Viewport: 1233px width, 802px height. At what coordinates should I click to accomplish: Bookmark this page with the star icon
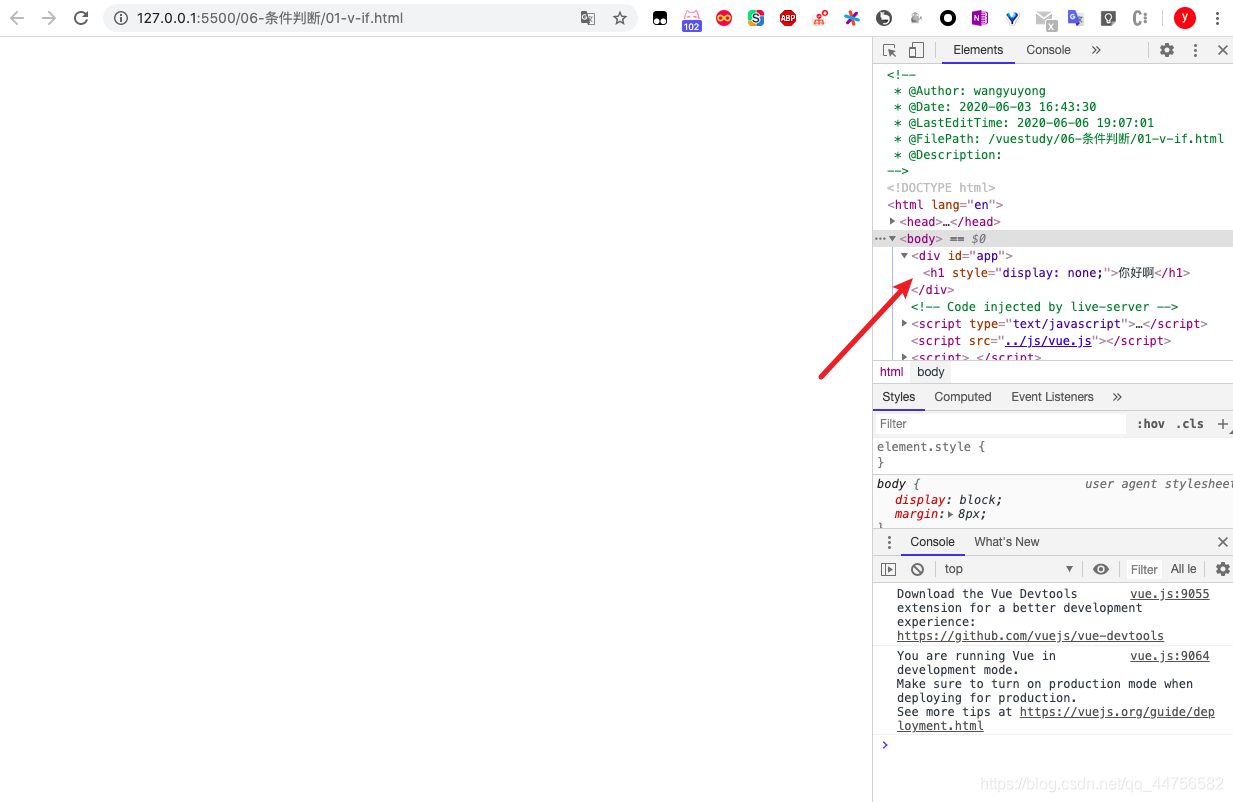[620, 18]
